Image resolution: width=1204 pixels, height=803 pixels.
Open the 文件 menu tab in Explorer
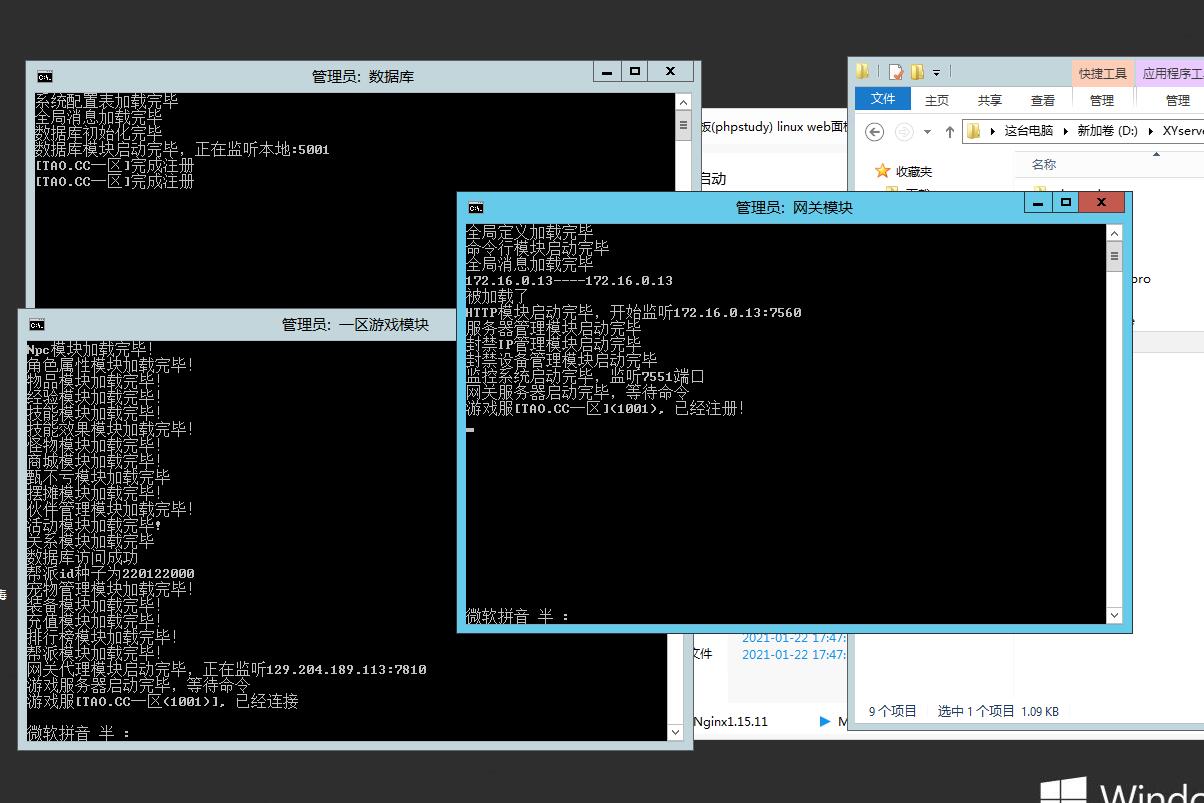[883, 99]
